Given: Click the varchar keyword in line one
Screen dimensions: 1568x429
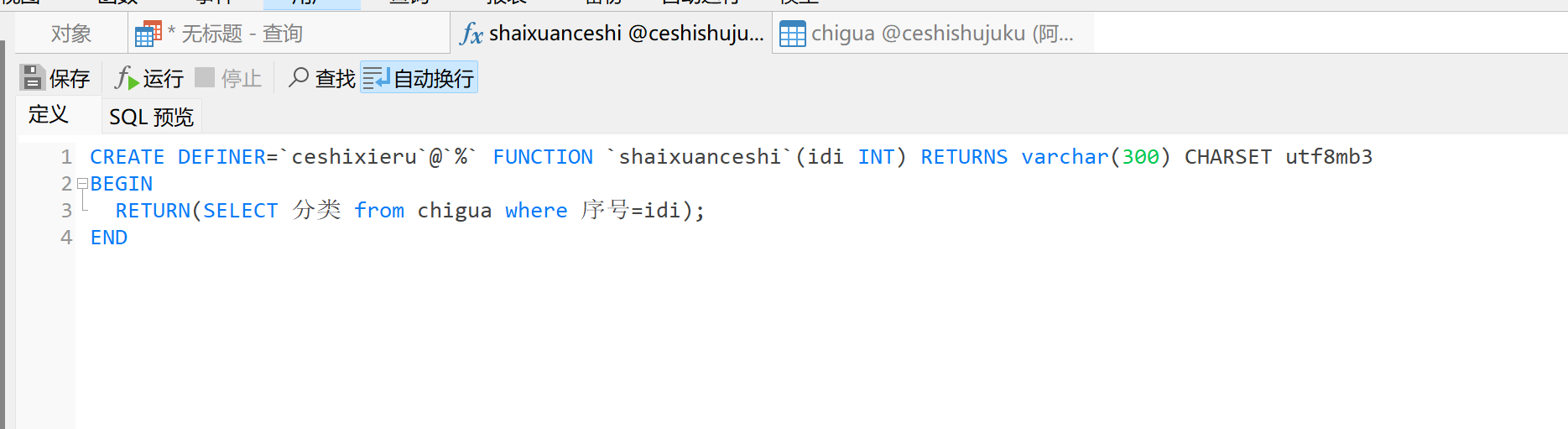Looking at the screenshot, I should coord(1065,157).
